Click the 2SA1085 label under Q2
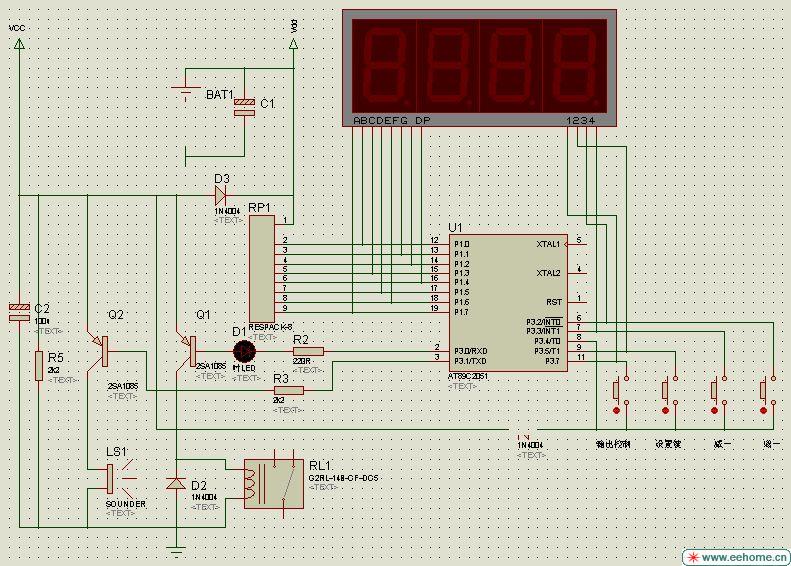 coord(123,386)
